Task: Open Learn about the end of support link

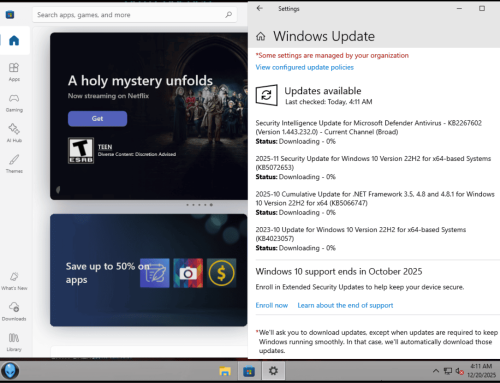Action: click(x=345, y=305)
